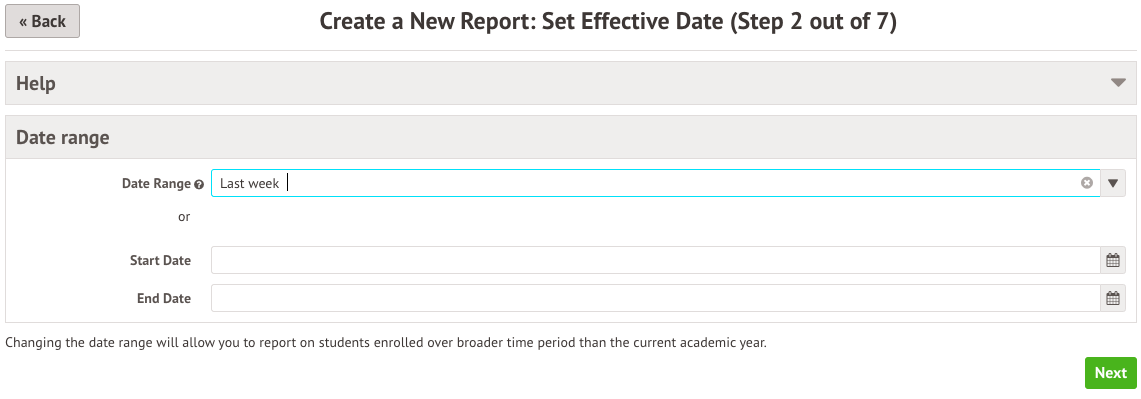The height and width of the screenshot is (399, 1141).
Task: Expand the Help section with the triangle arrow
Action: pos(1118,83)
